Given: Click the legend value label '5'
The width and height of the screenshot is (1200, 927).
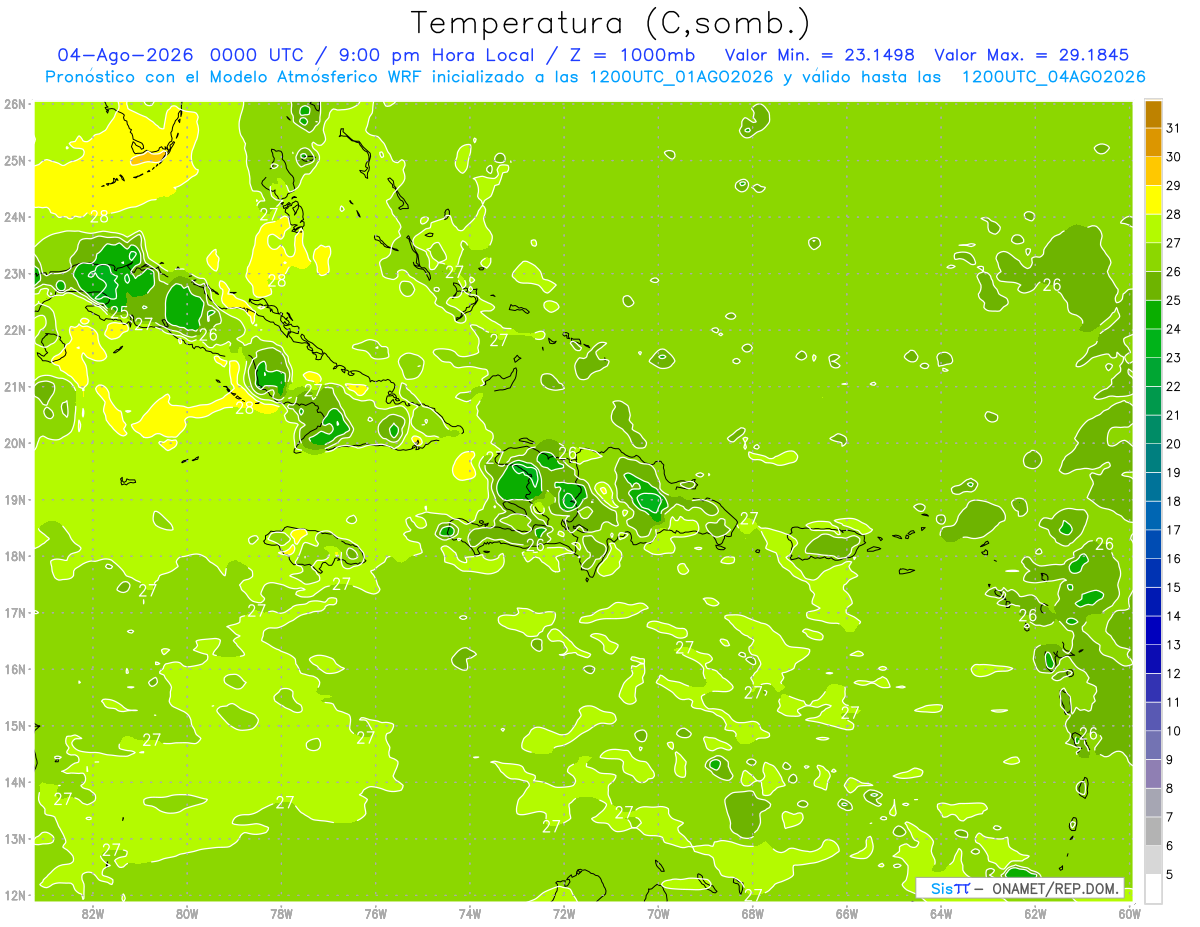Looking at the screenshot, I should point(1170,874).
